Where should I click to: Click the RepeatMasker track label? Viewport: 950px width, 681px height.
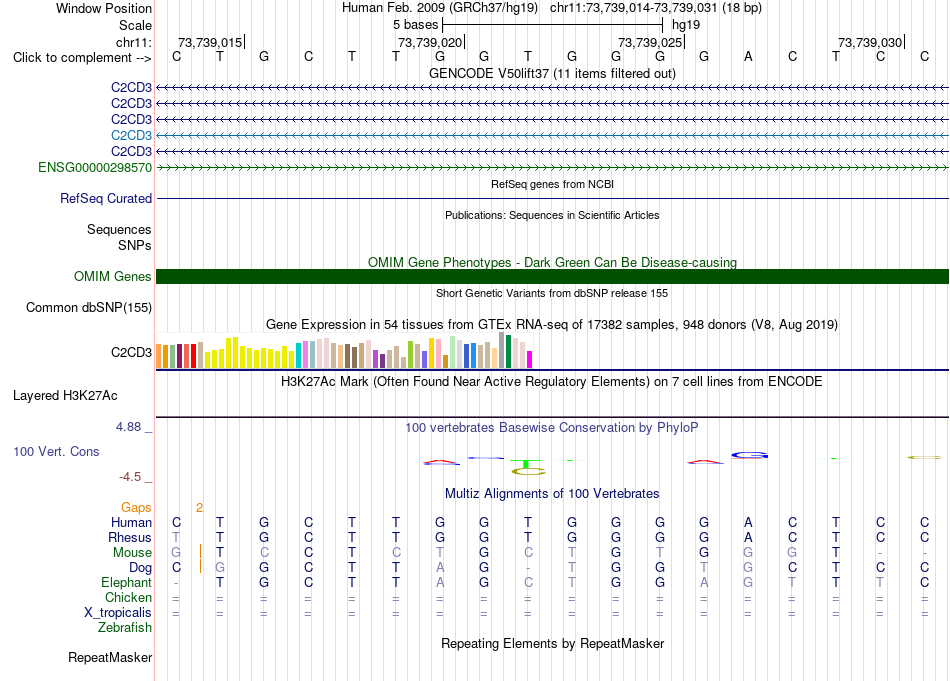[110, 657]
